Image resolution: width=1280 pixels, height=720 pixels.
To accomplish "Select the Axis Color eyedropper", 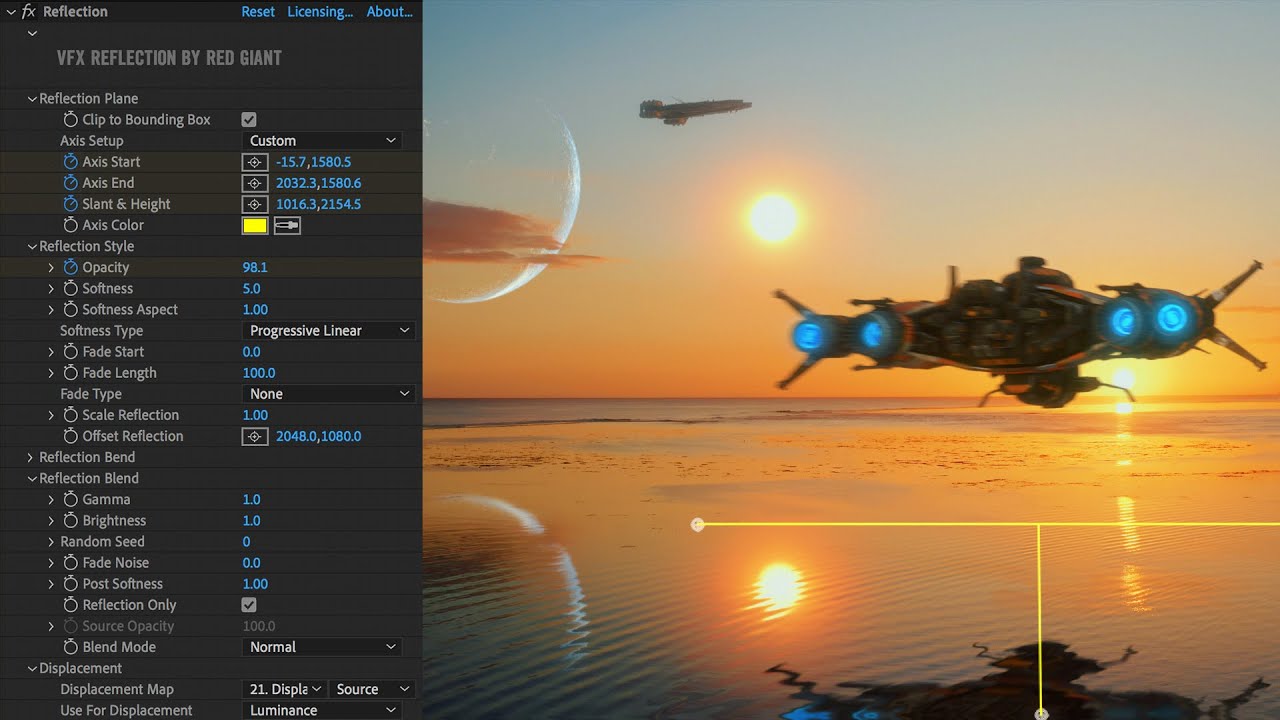I will coord(287,226).
